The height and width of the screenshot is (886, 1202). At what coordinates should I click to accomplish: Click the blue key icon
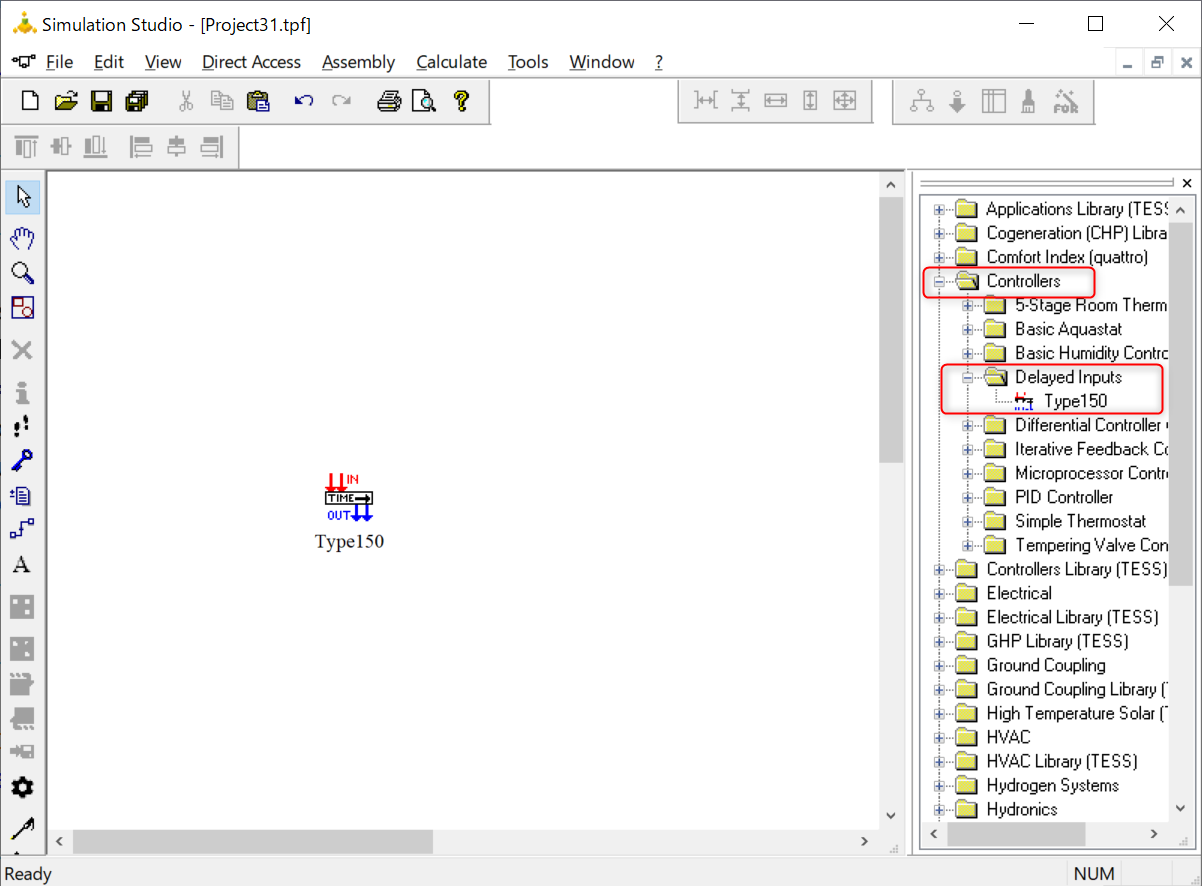22,461
